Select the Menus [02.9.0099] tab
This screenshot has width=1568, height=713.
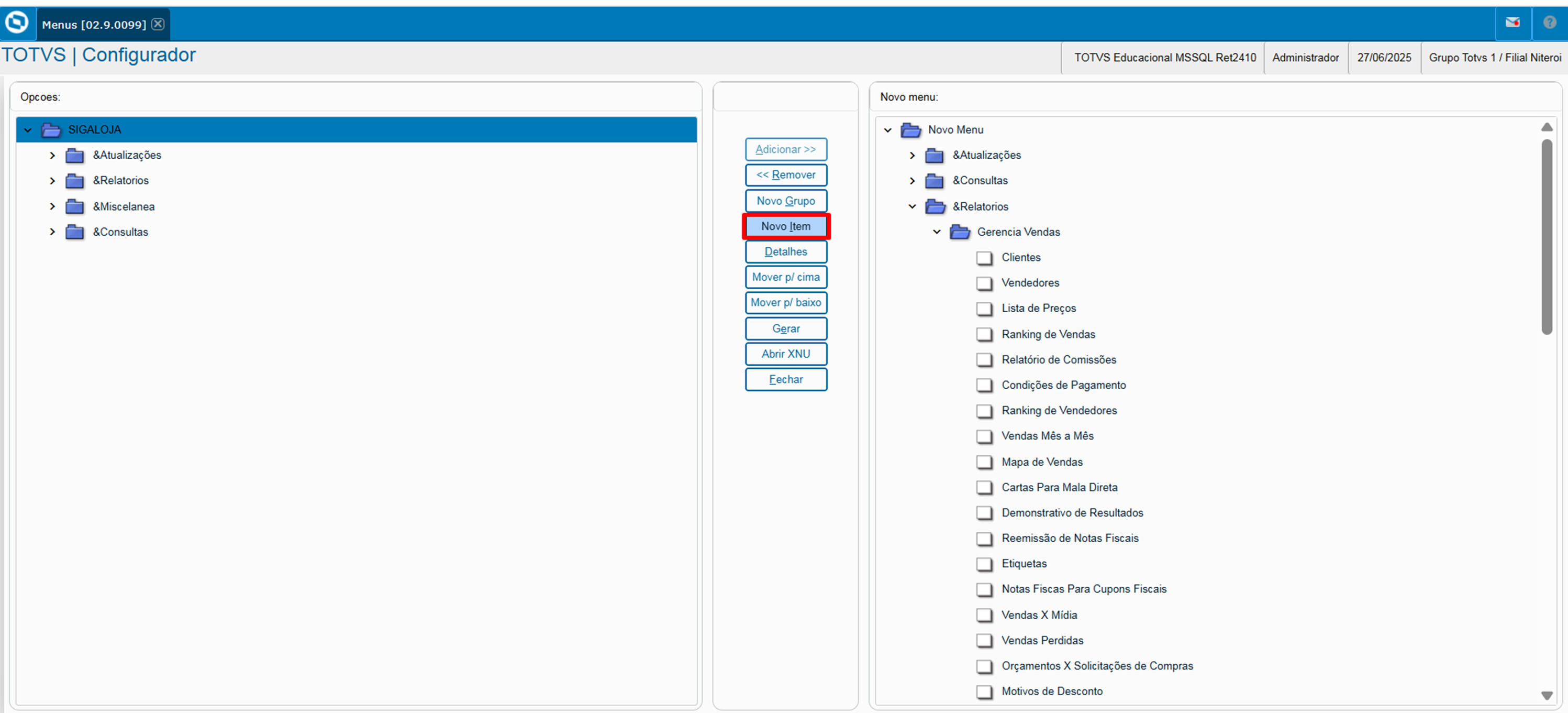coord(94,24)
